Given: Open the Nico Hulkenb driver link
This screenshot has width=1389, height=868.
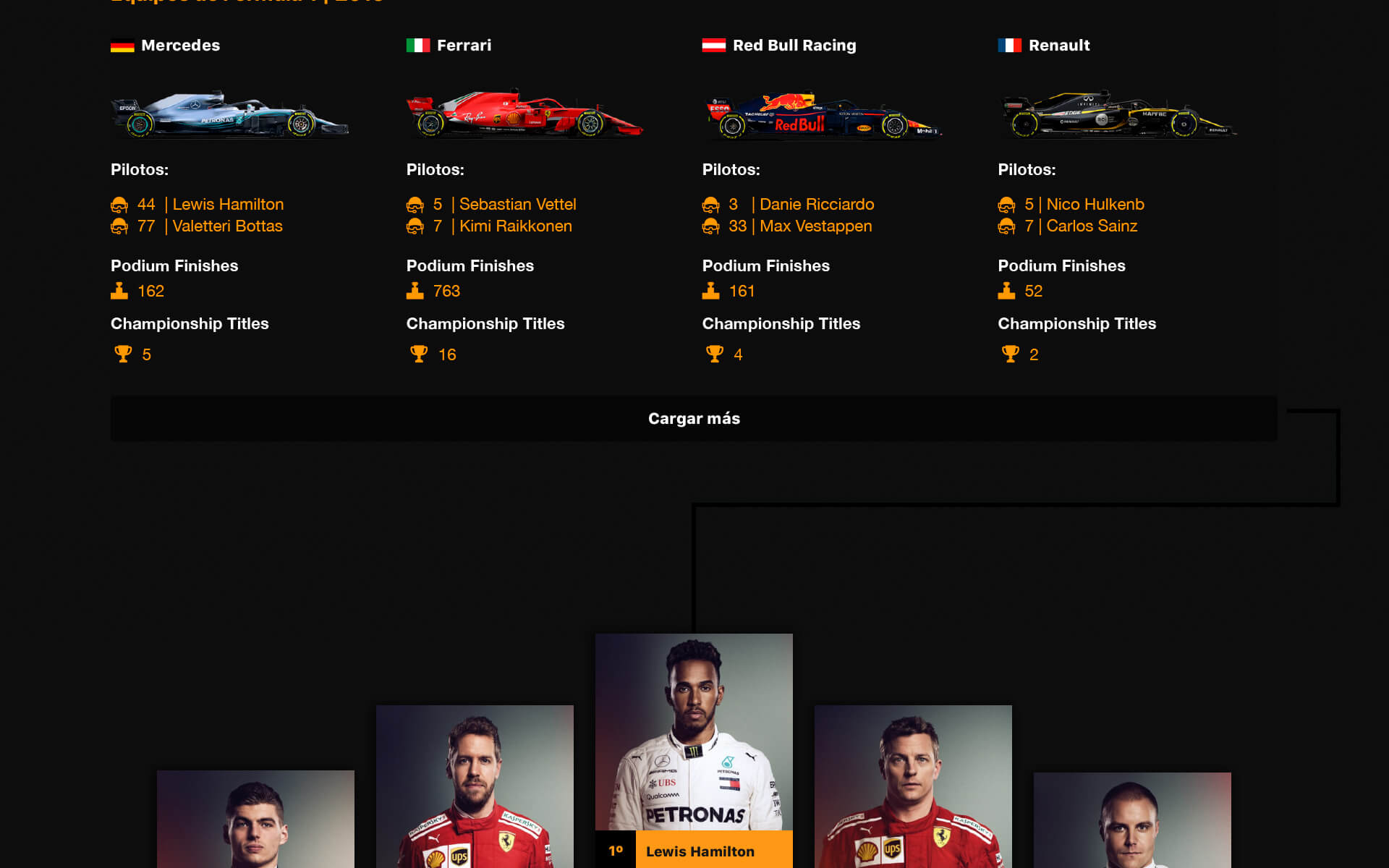Looking at the screenshot, I should click(x=1095, y=205).
